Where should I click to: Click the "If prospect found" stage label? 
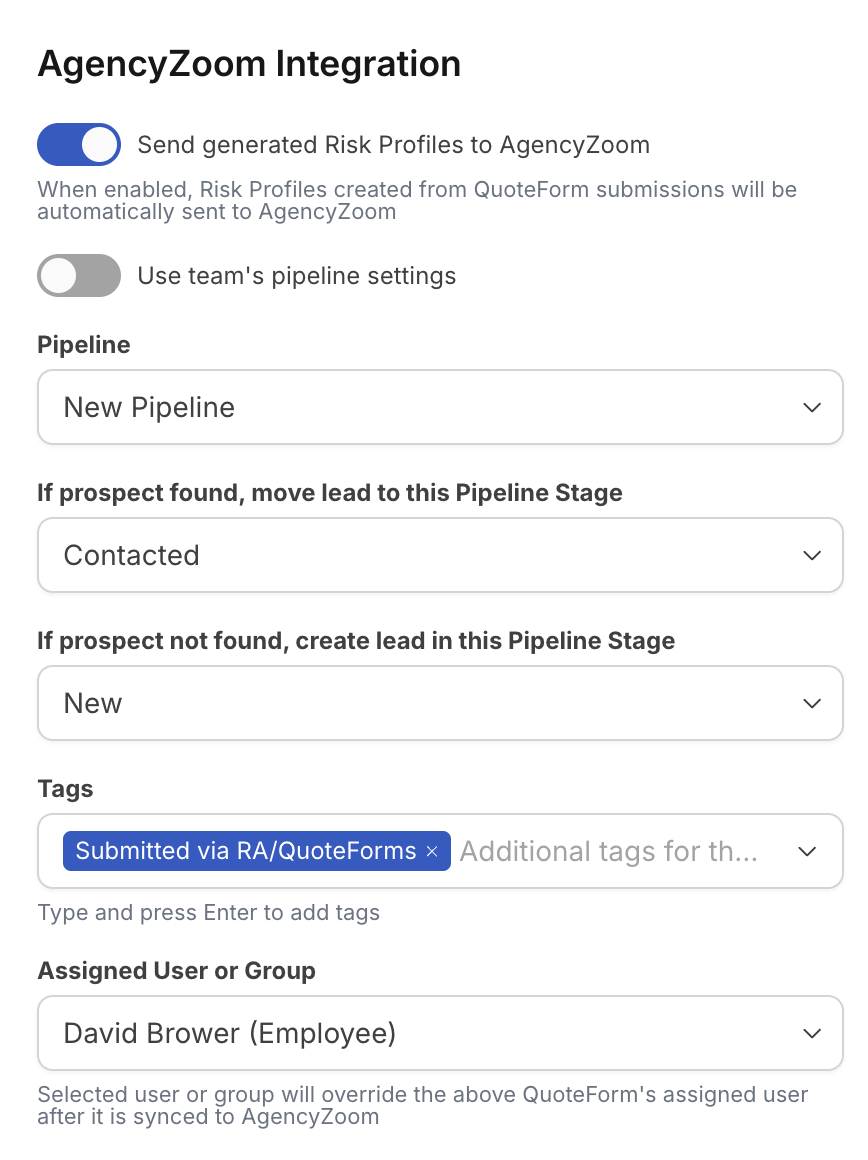[330, 493]
